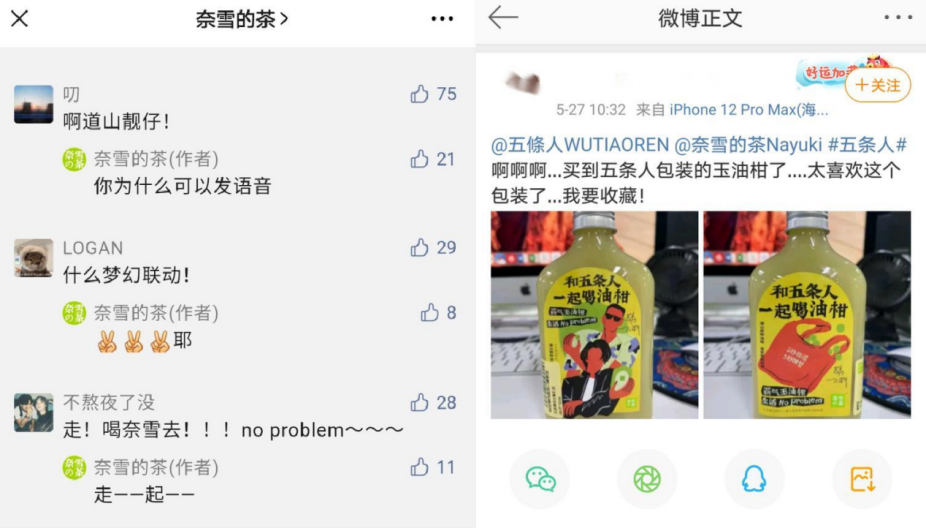Follow the poster with +关注 button
Image resolution: width=926 pixels, height=528 pixels.
click(878, 86)
